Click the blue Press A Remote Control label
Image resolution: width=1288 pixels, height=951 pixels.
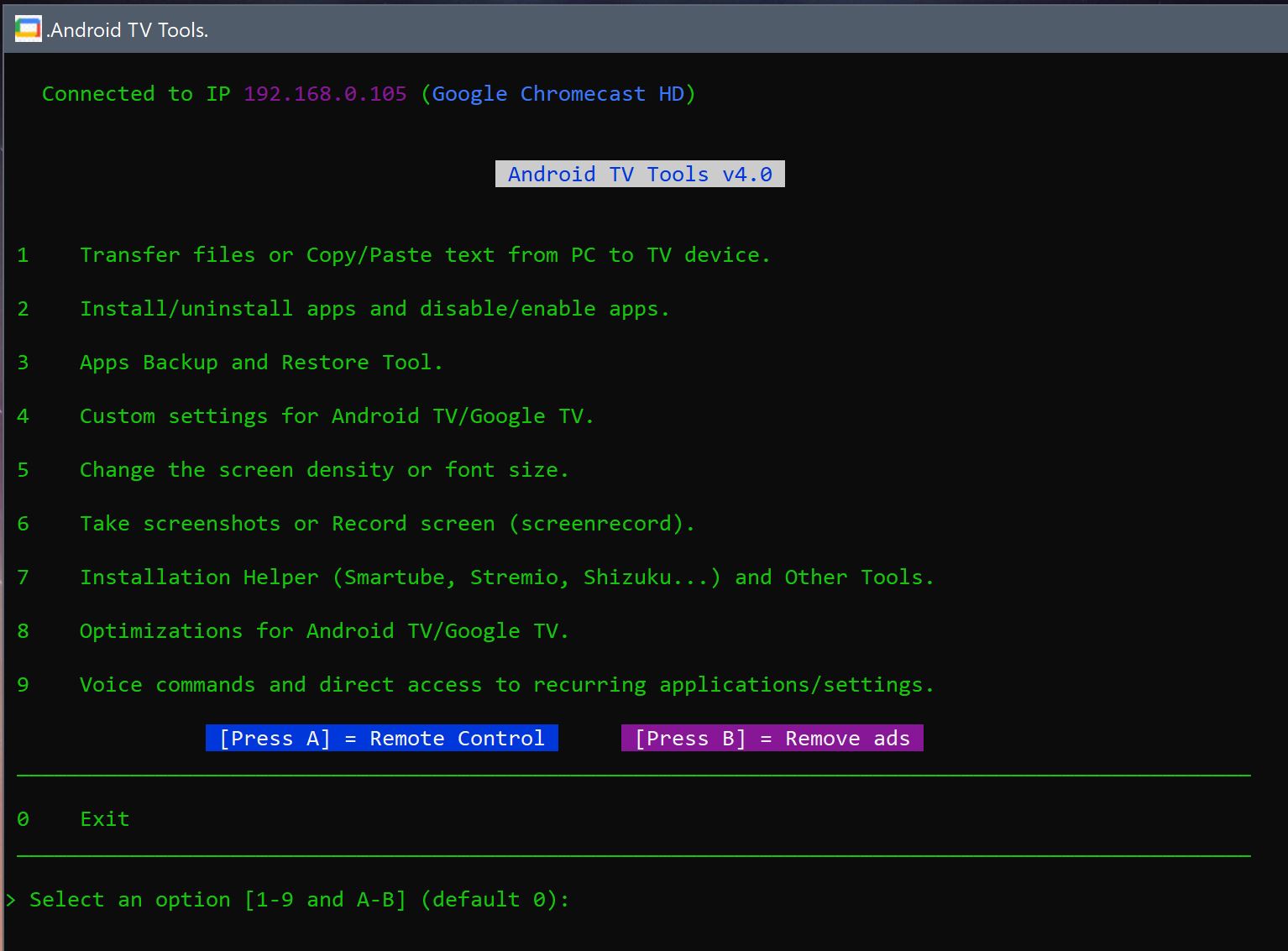(x=382, y=739)
